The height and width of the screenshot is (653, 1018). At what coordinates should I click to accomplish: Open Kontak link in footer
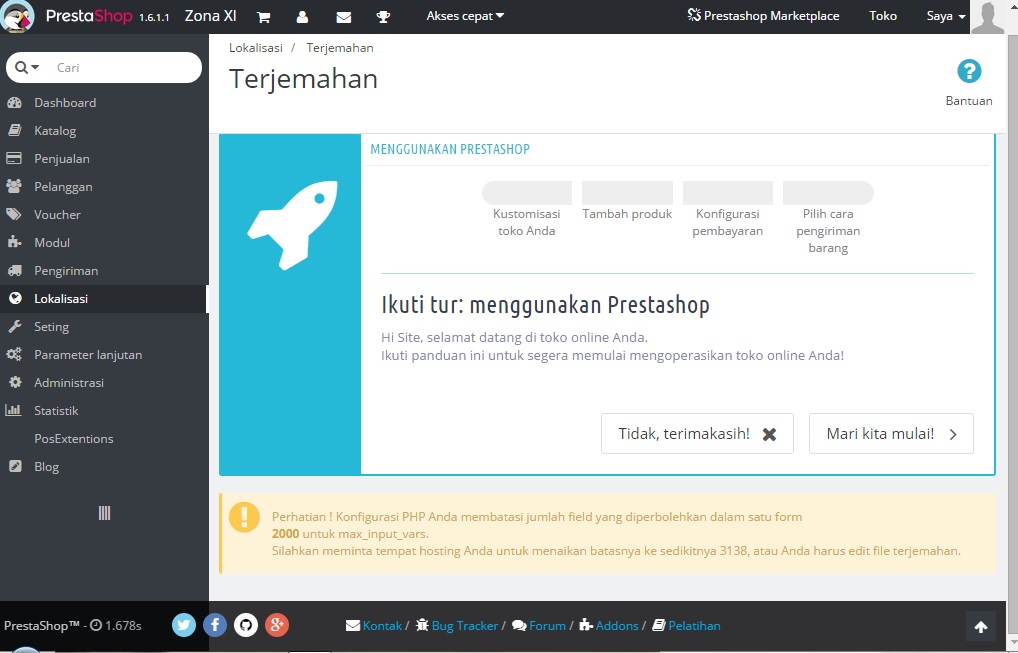click(374, 626)
